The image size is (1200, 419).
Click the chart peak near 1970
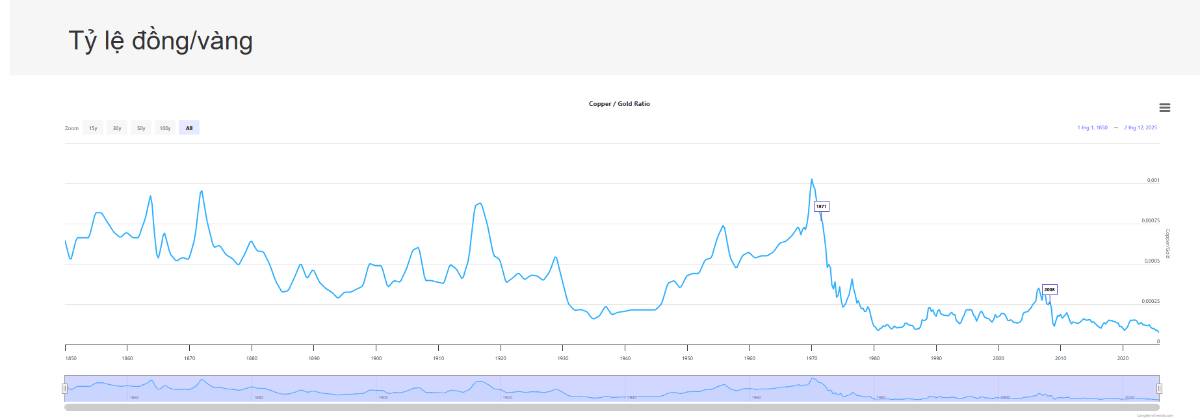[x=811, y=180]
